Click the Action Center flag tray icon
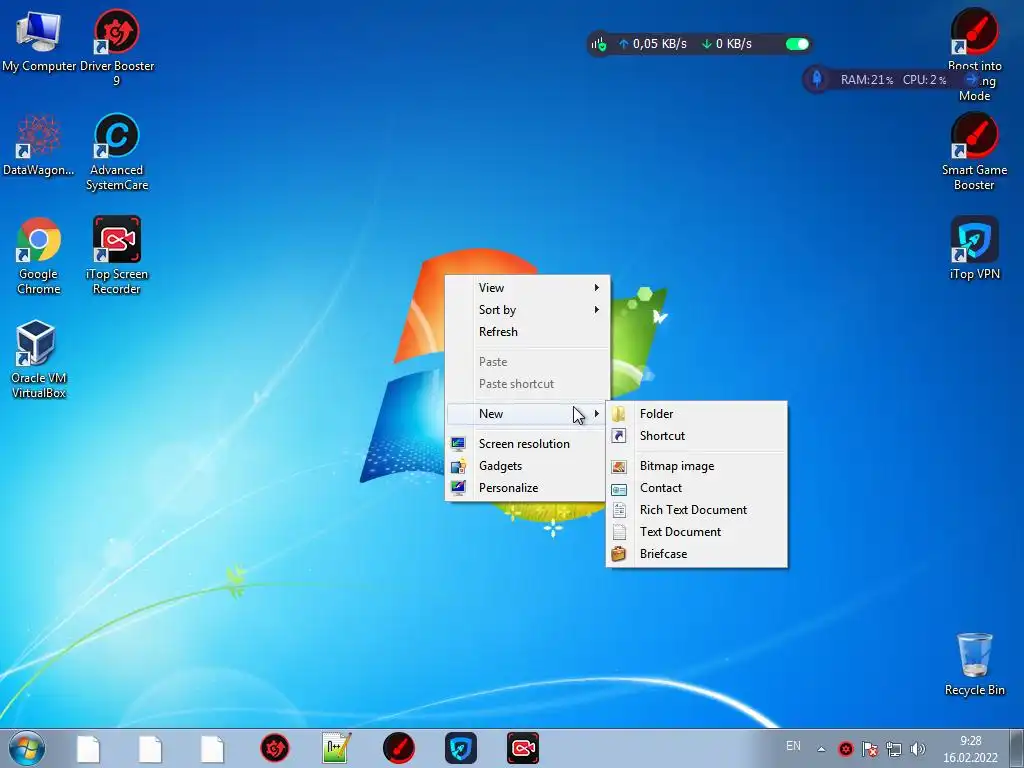 point(869,749)
